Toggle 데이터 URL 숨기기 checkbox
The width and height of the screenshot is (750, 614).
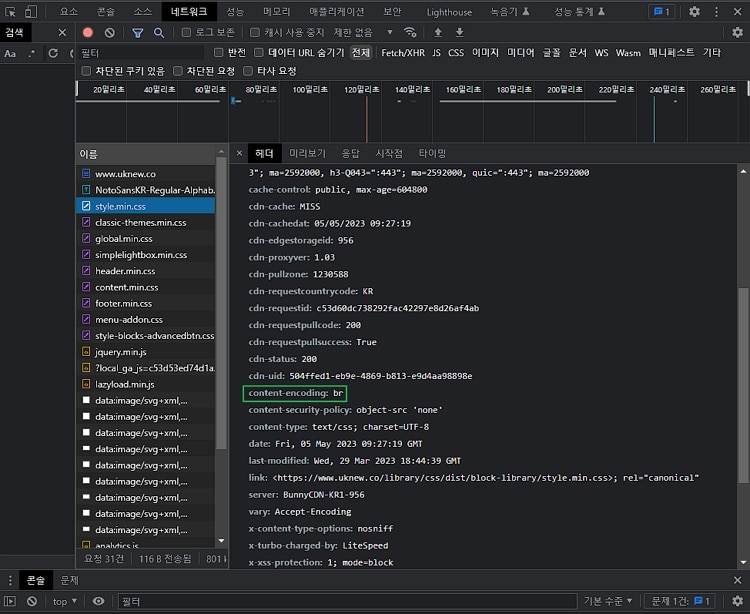(x=259, y=53)
